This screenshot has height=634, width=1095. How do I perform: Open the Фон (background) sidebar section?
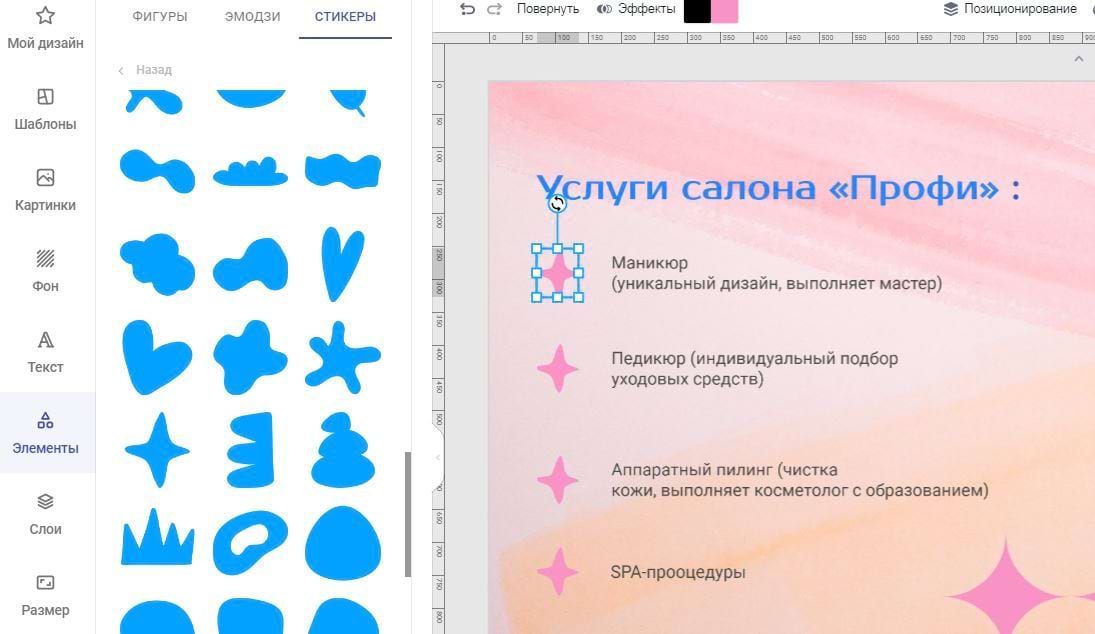coord(45,271)
